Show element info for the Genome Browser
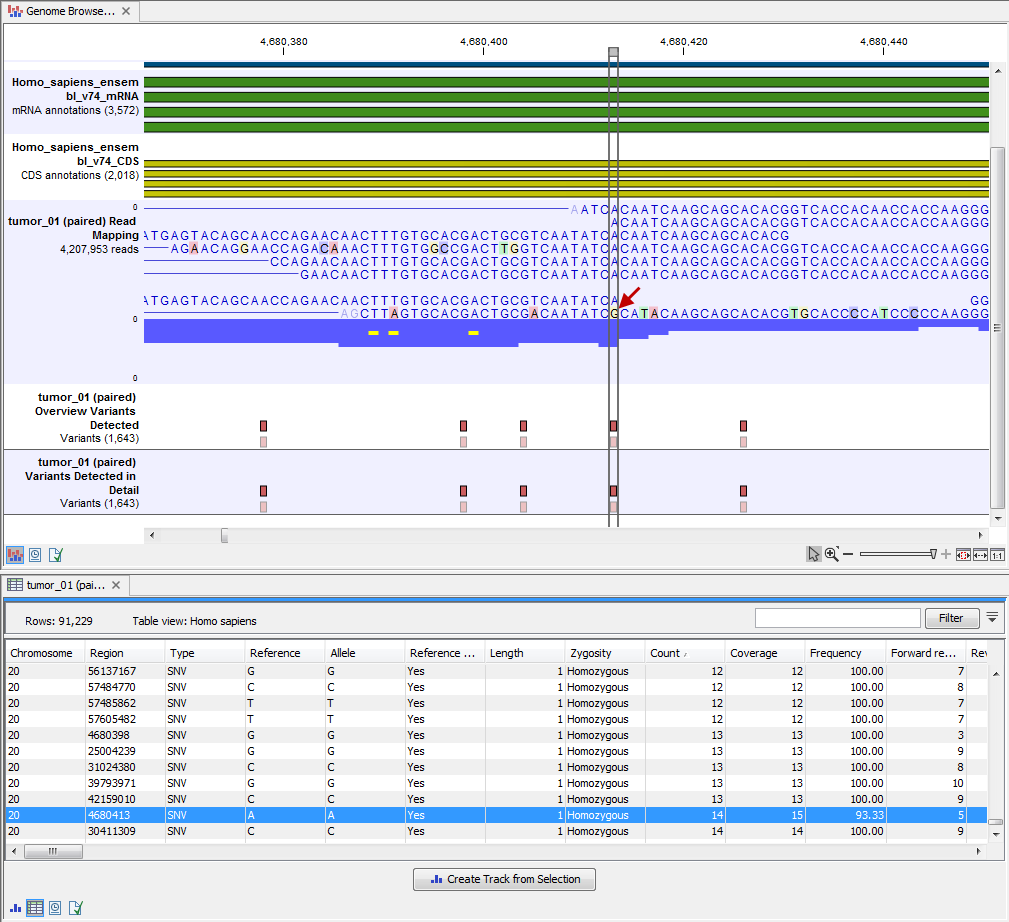This screenshot has height=922, width=1009. coord(55,555)
